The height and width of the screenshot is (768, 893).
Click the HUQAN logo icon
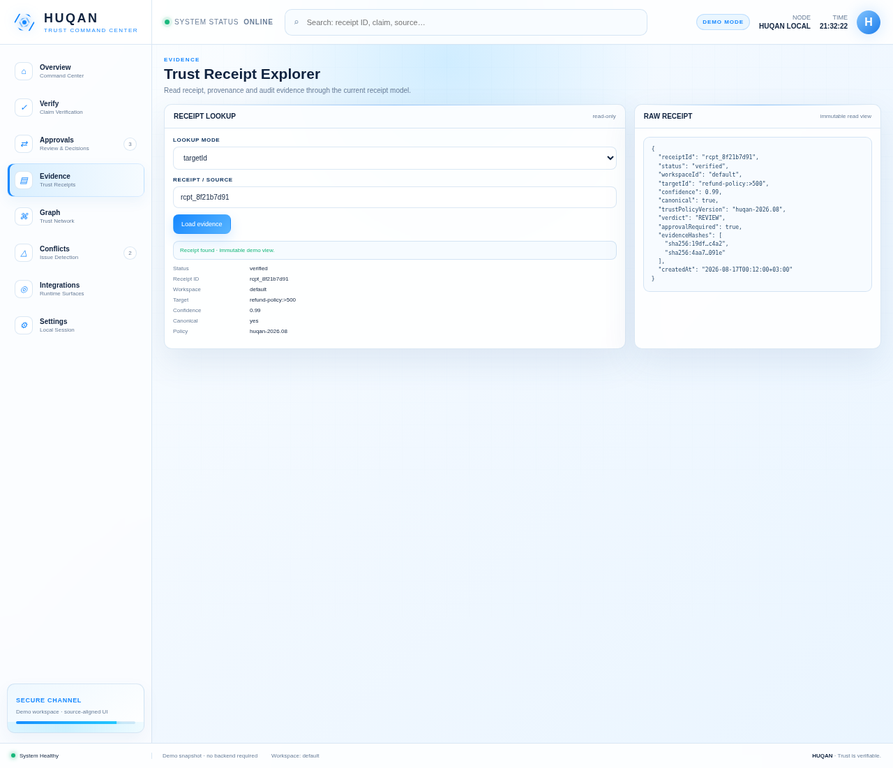point(24,22)
